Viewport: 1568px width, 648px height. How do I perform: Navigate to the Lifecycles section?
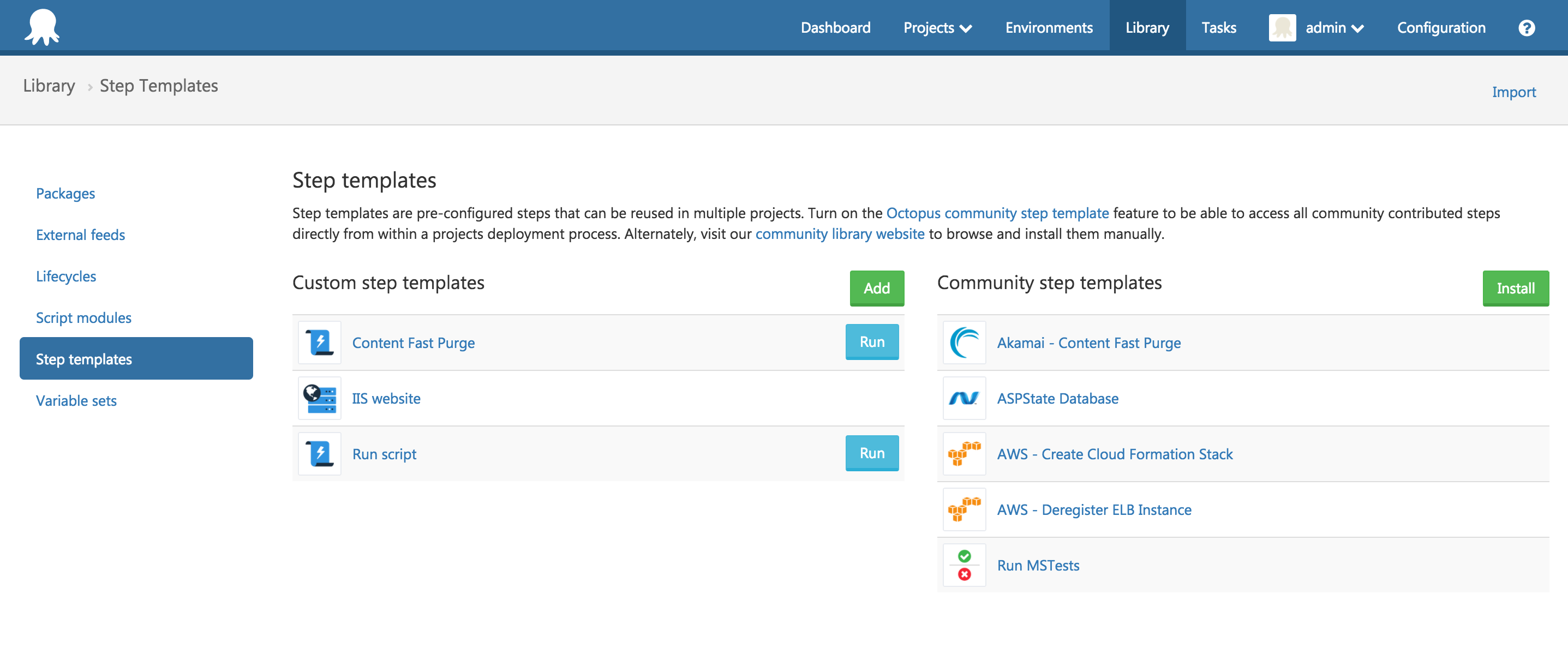pyautogui.click(x=65, y=275)
